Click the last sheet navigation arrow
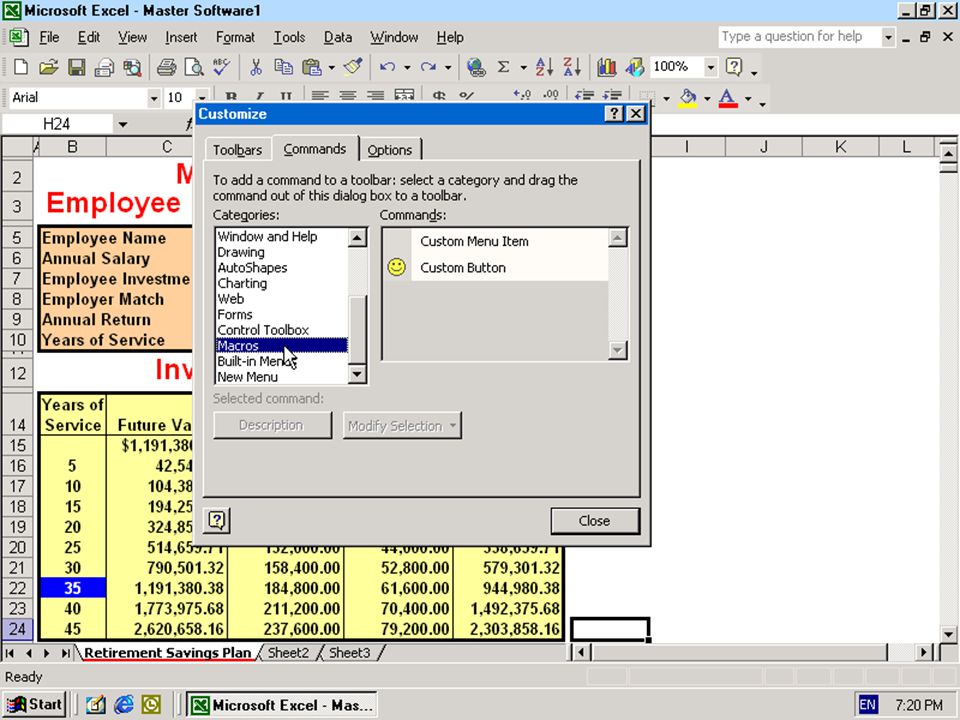 (x=64, y=653)
